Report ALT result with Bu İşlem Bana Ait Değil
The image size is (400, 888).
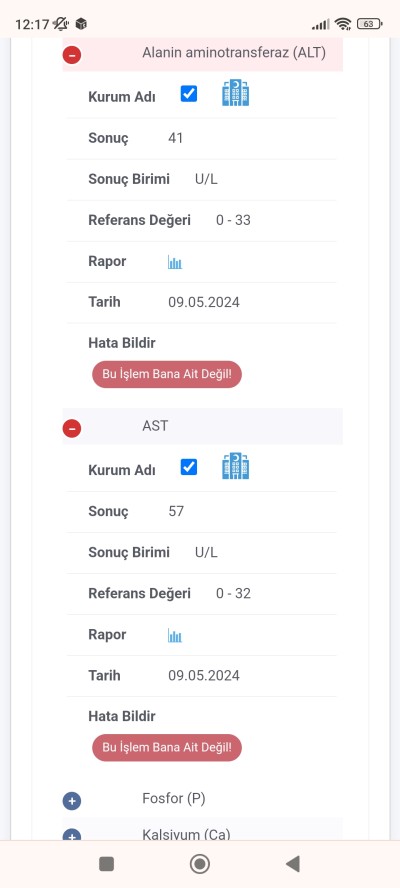(x=167, y=374)
